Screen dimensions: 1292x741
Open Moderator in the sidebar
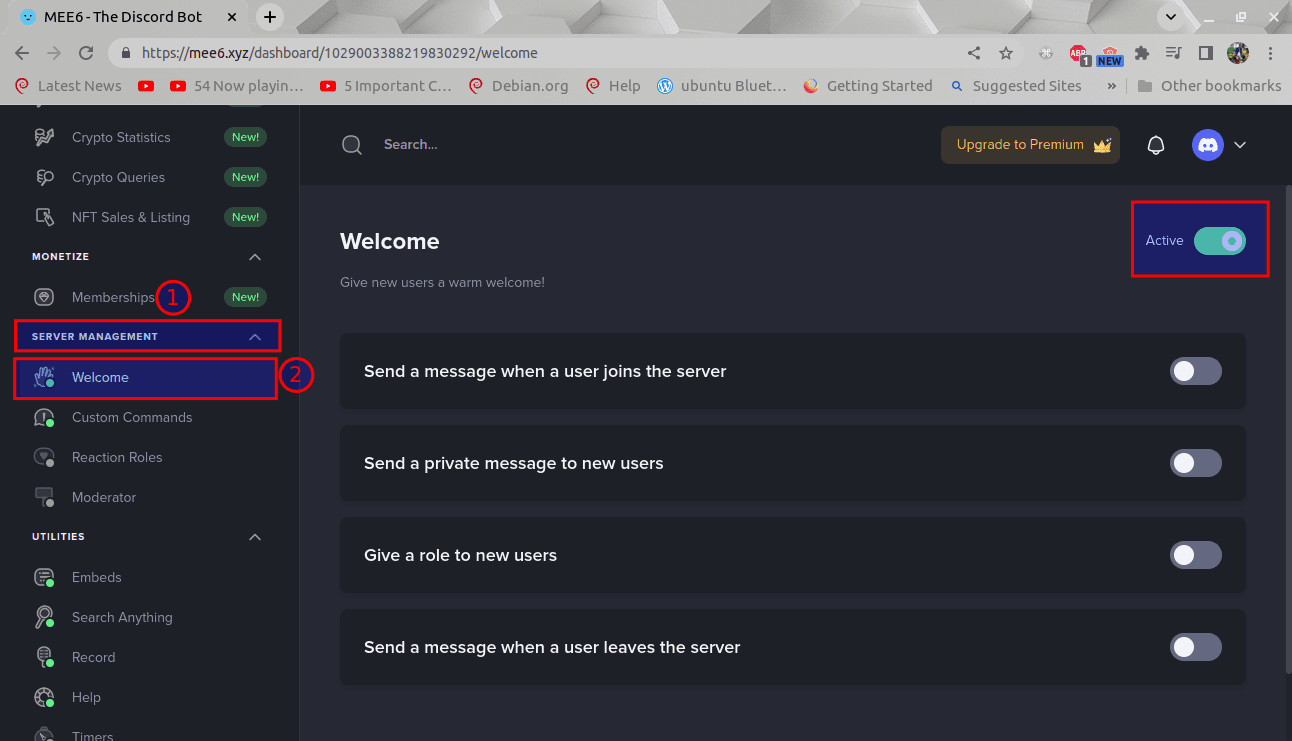click(x=104, y=497)
